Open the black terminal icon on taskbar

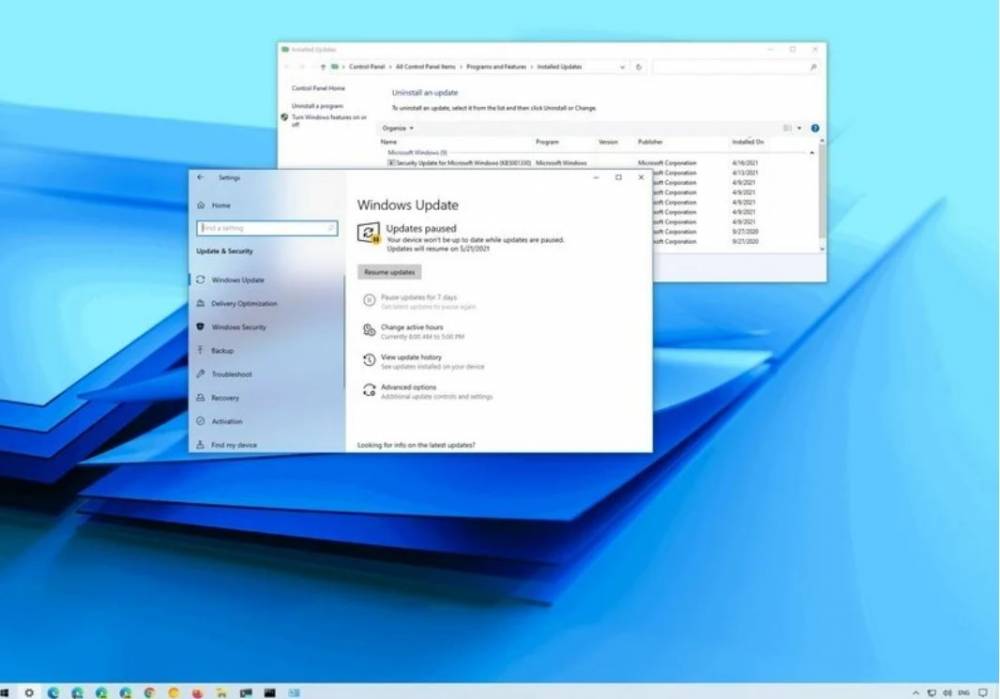(x=270, y=693)
